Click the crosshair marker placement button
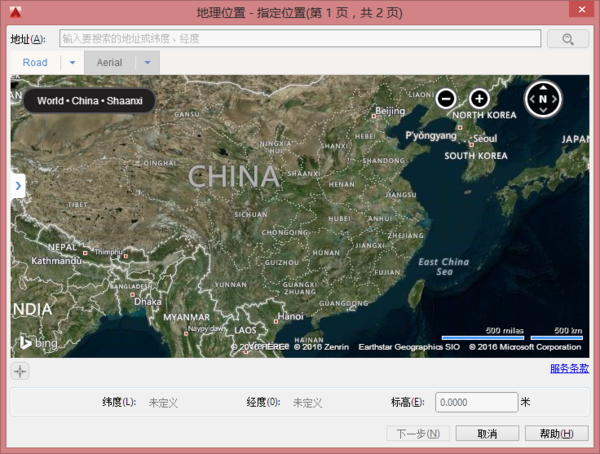 click(20, 371)
